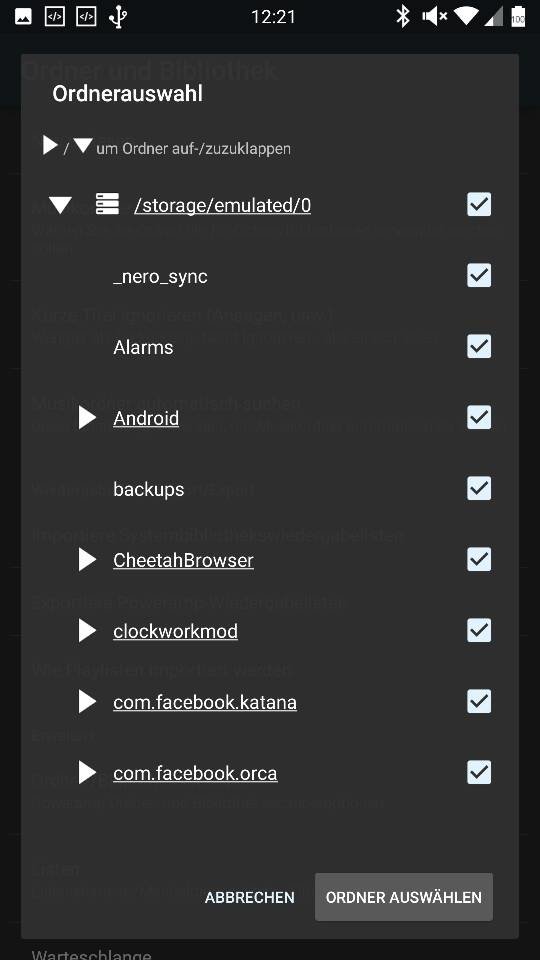
Task: Click the ABBRECHEN button
Action: point(250,898)
